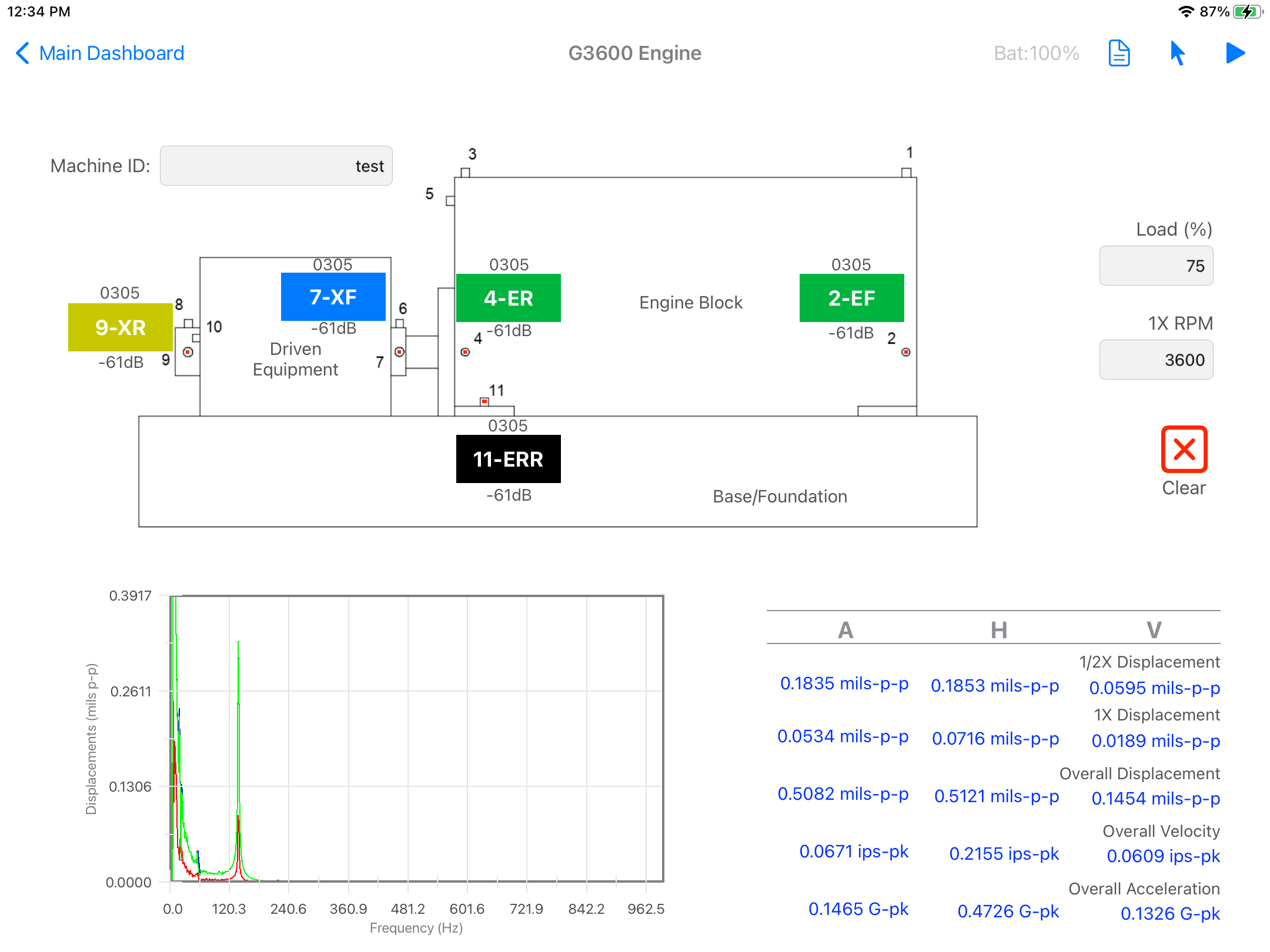Select 0.1465 G-pk acceleration value
The height and width of the screenshot is (952, 1270).
click(858, 909)
